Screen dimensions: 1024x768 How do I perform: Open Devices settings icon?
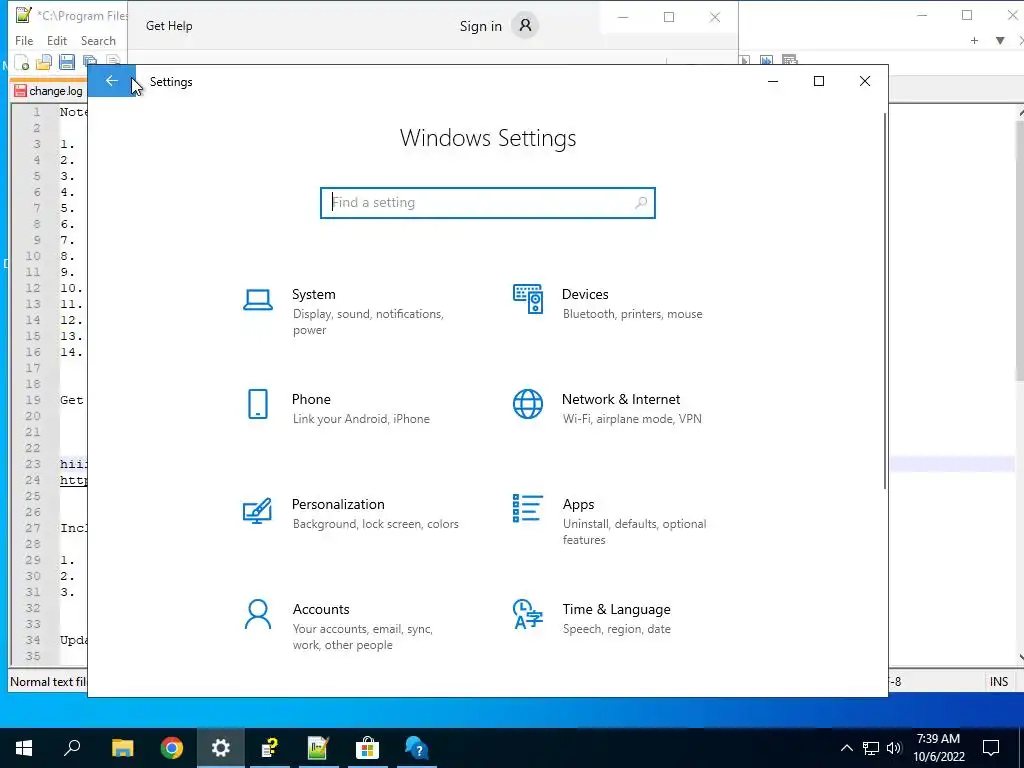click(528, 299)
